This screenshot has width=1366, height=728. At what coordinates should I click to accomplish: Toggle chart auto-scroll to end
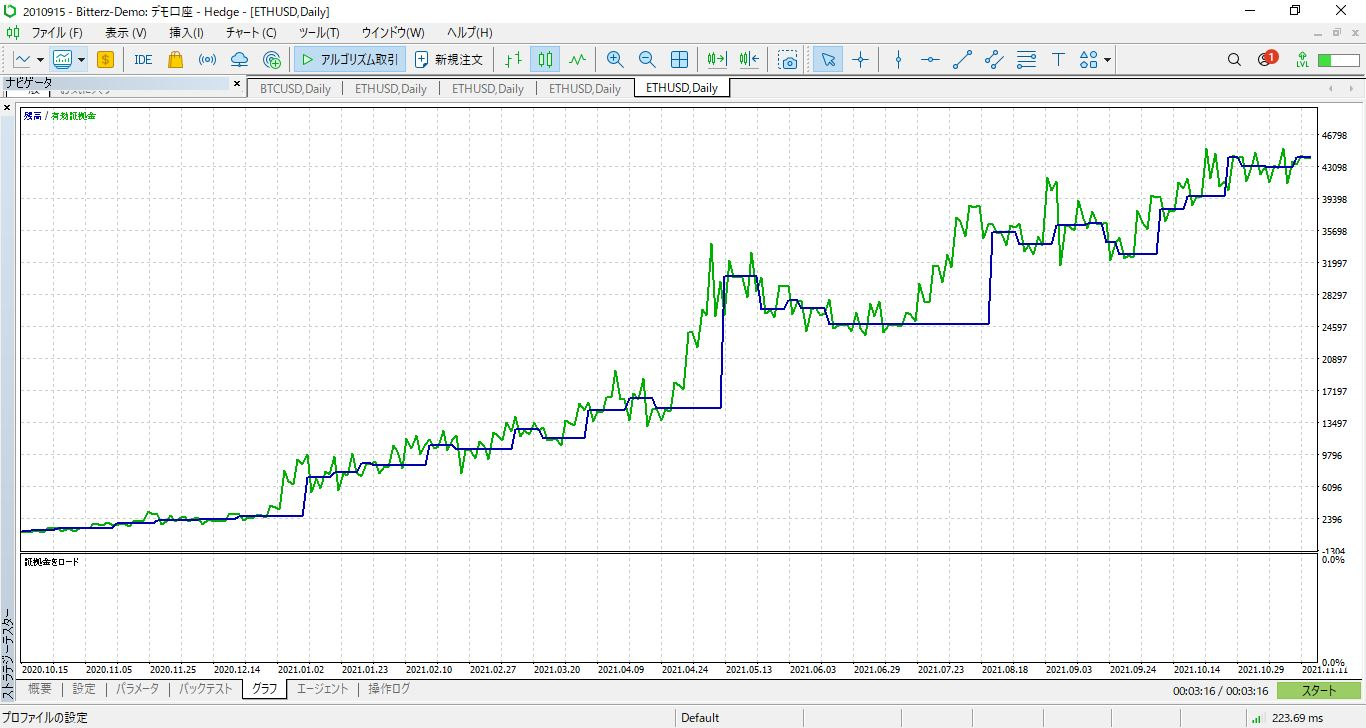pyautogui.click(x=717, y=60)
